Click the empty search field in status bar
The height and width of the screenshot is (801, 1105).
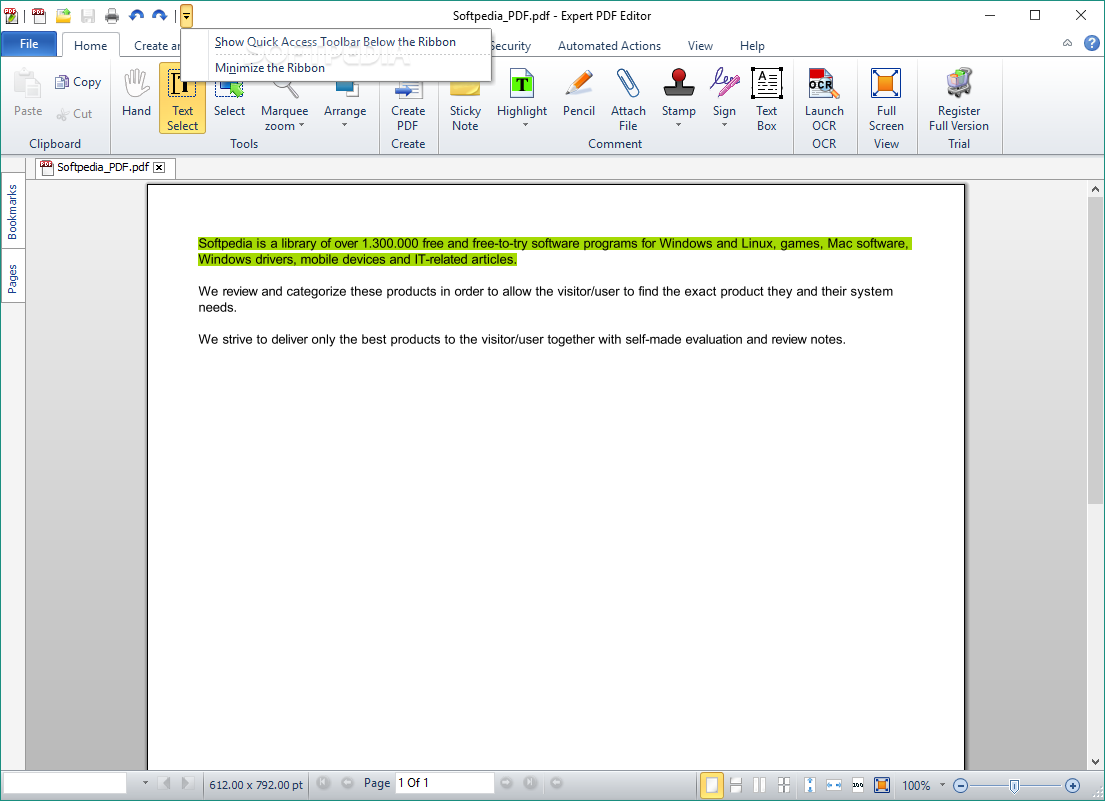tap(65, 783)
